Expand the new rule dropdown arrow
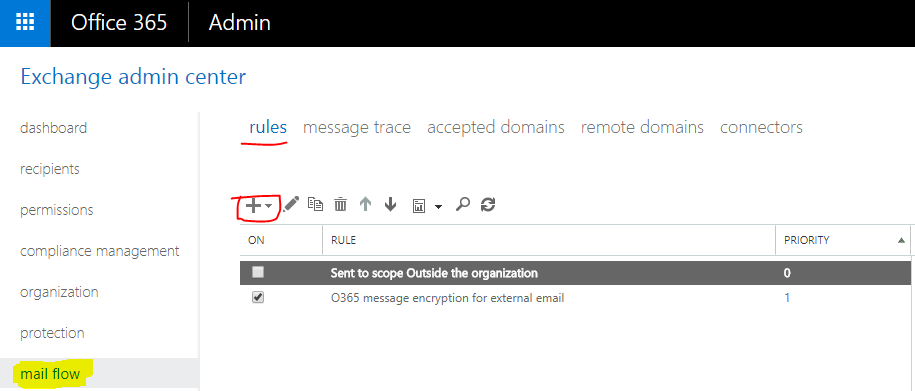915x391 pixels. pos(268,206)
